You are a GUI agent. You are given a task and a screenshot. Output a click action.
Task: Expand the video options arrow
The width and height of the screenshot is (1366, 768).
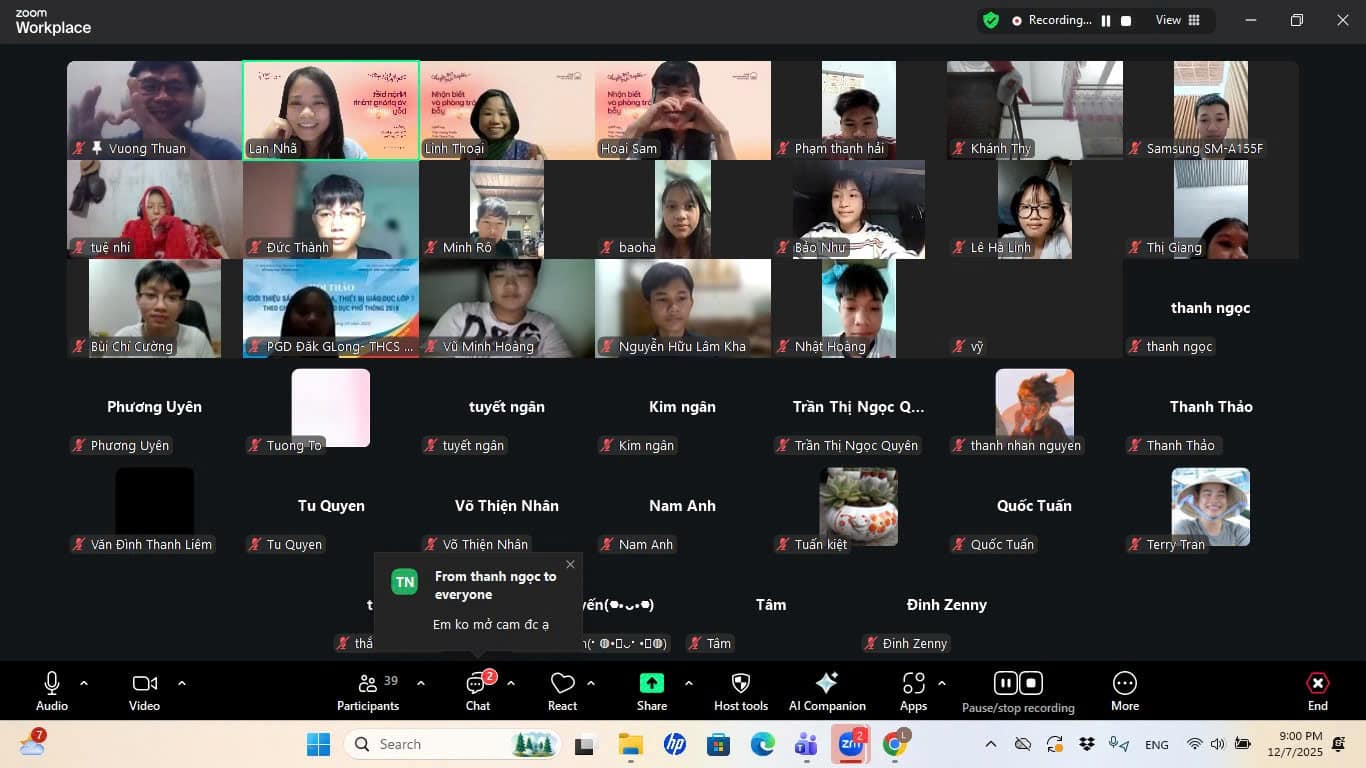[x=182, y=683]
